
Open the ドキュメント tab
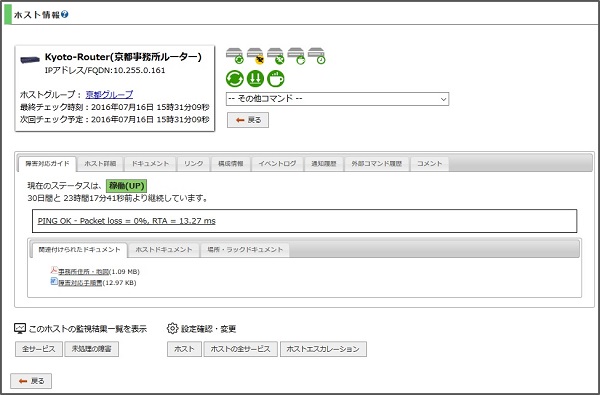click(150, 164)
